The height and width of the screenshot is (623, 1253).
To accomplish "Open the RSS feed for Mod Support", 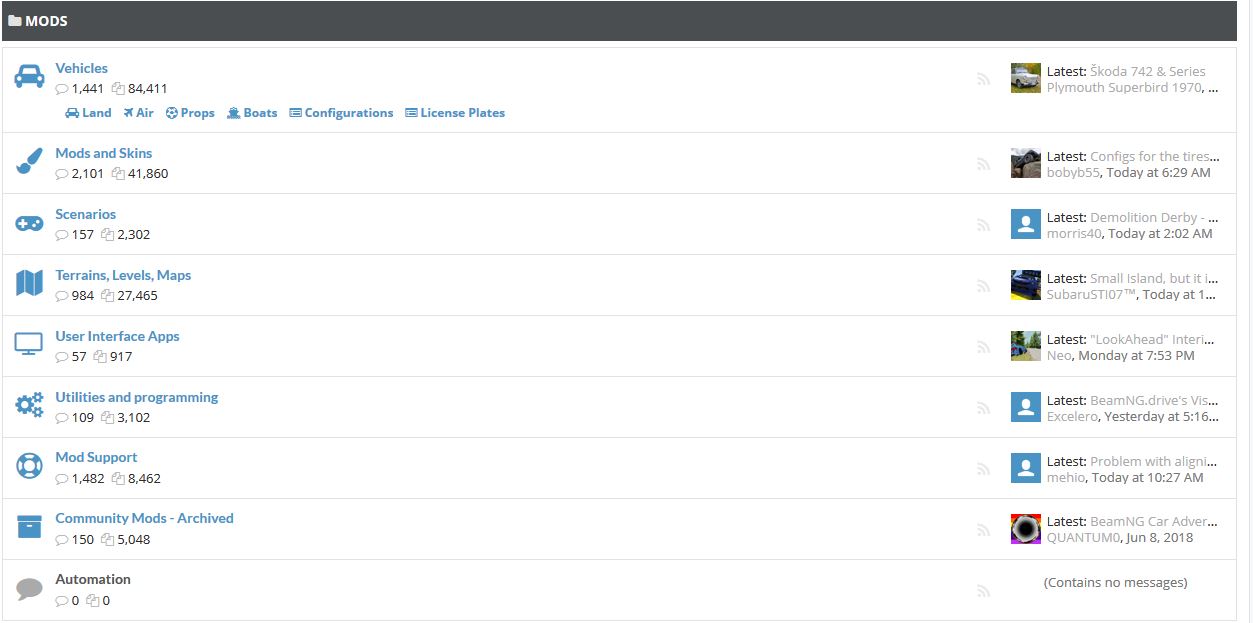I will click(x=984, y=468).
